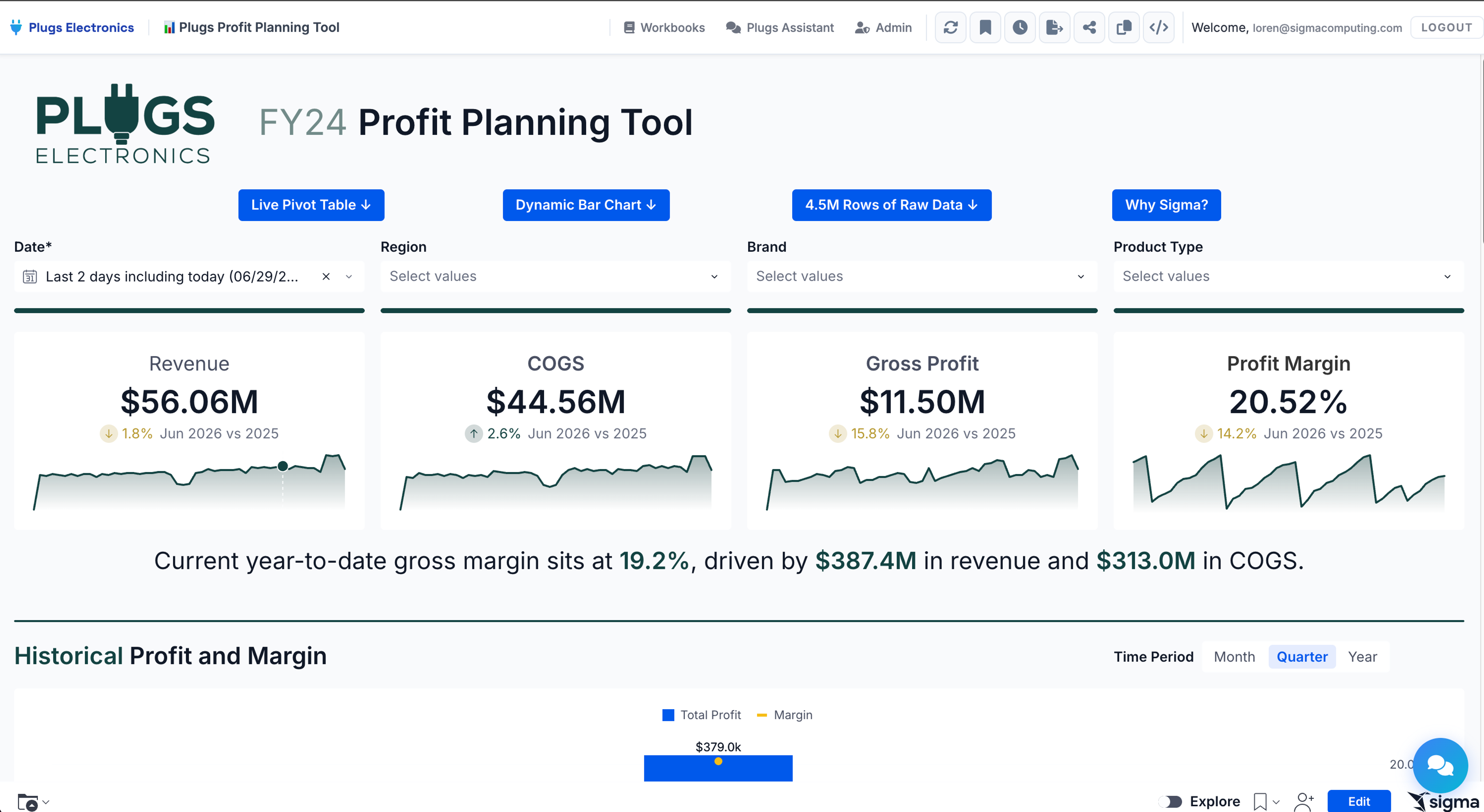Select Quarter time period

1302,656
